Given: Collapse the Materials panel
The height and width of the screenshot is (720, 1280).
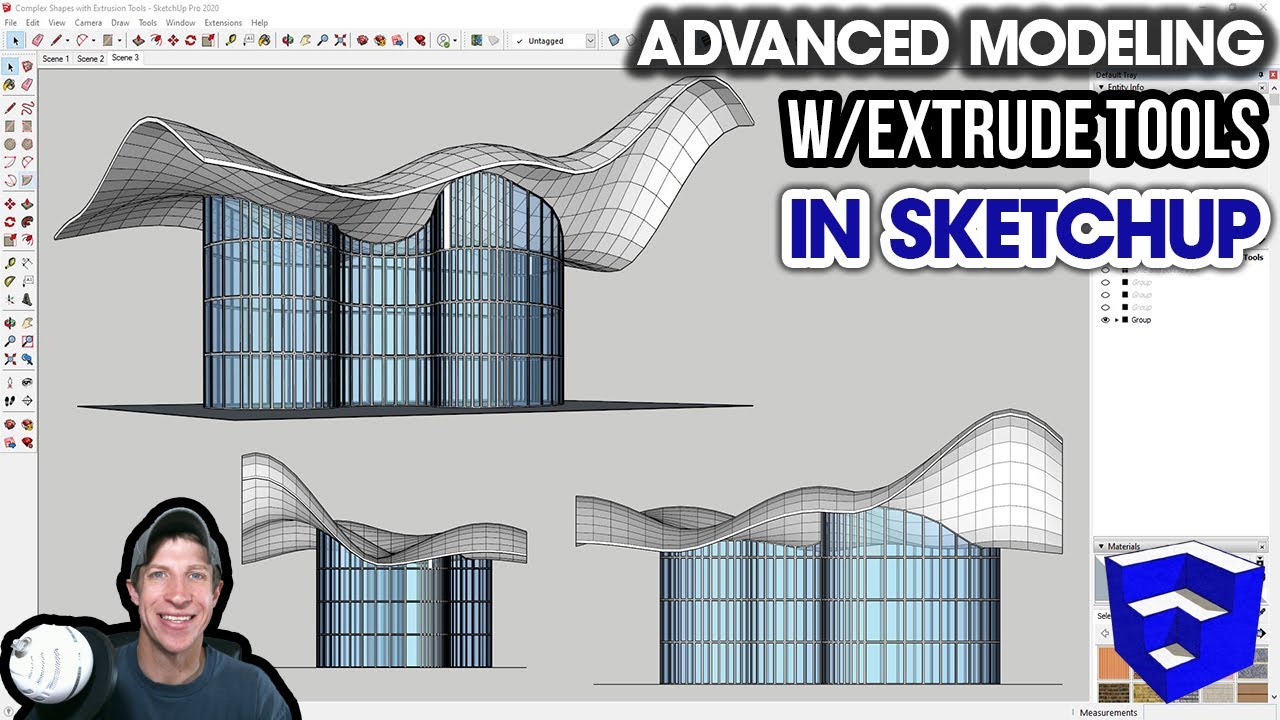Looking at the screenshot, I should (1102, 547).
